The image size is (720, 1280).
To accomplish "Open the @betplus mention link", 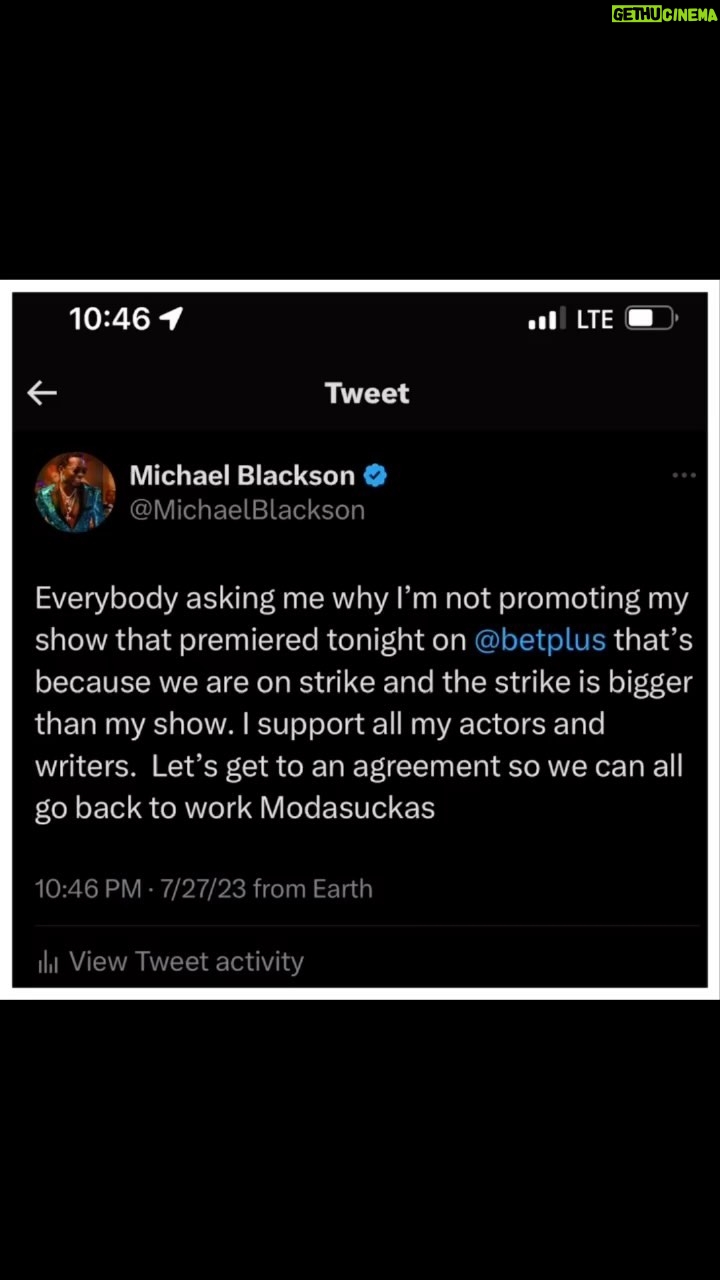I will 540,640.
